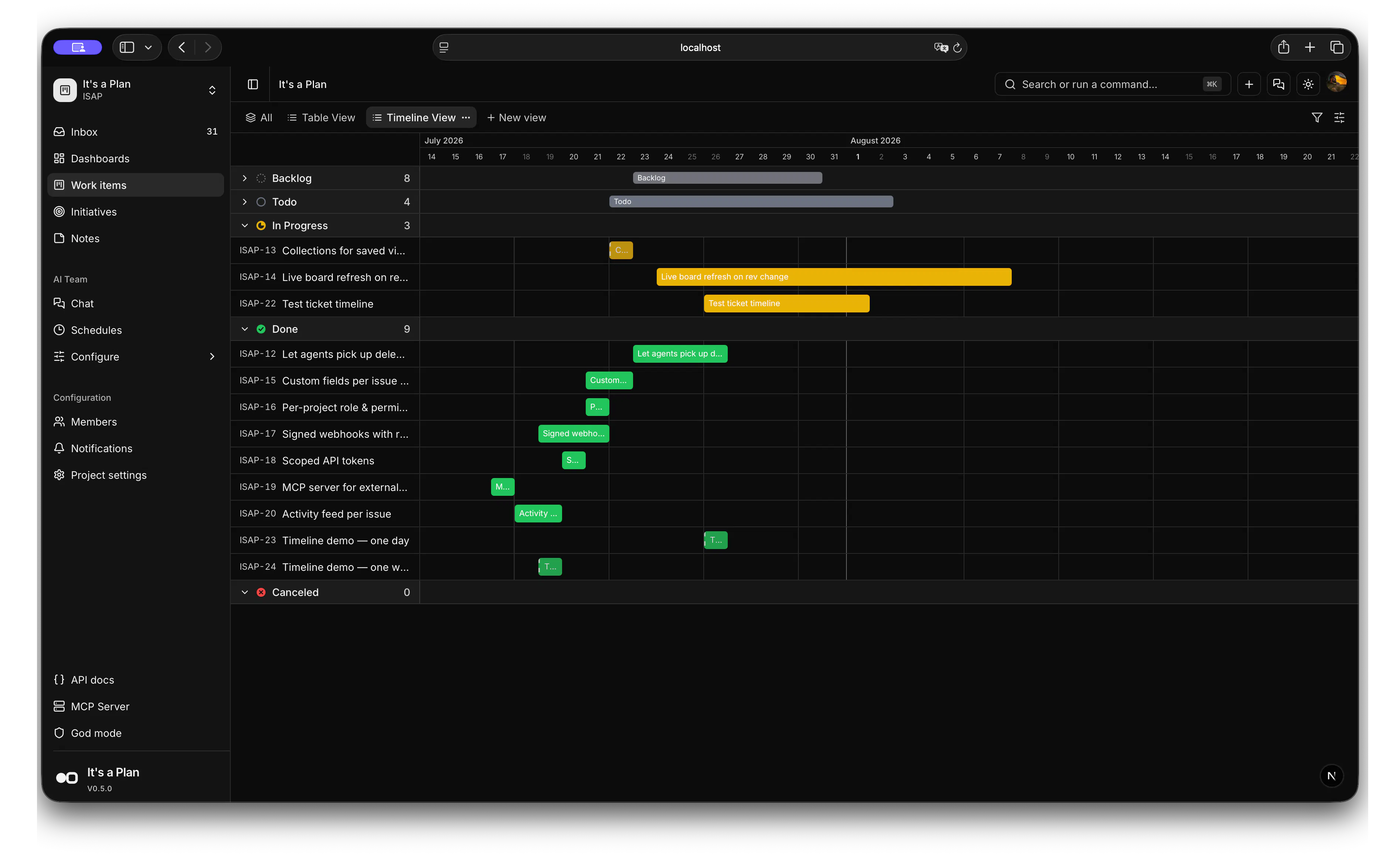Open Timeline View options menu

tap(466, 118)
